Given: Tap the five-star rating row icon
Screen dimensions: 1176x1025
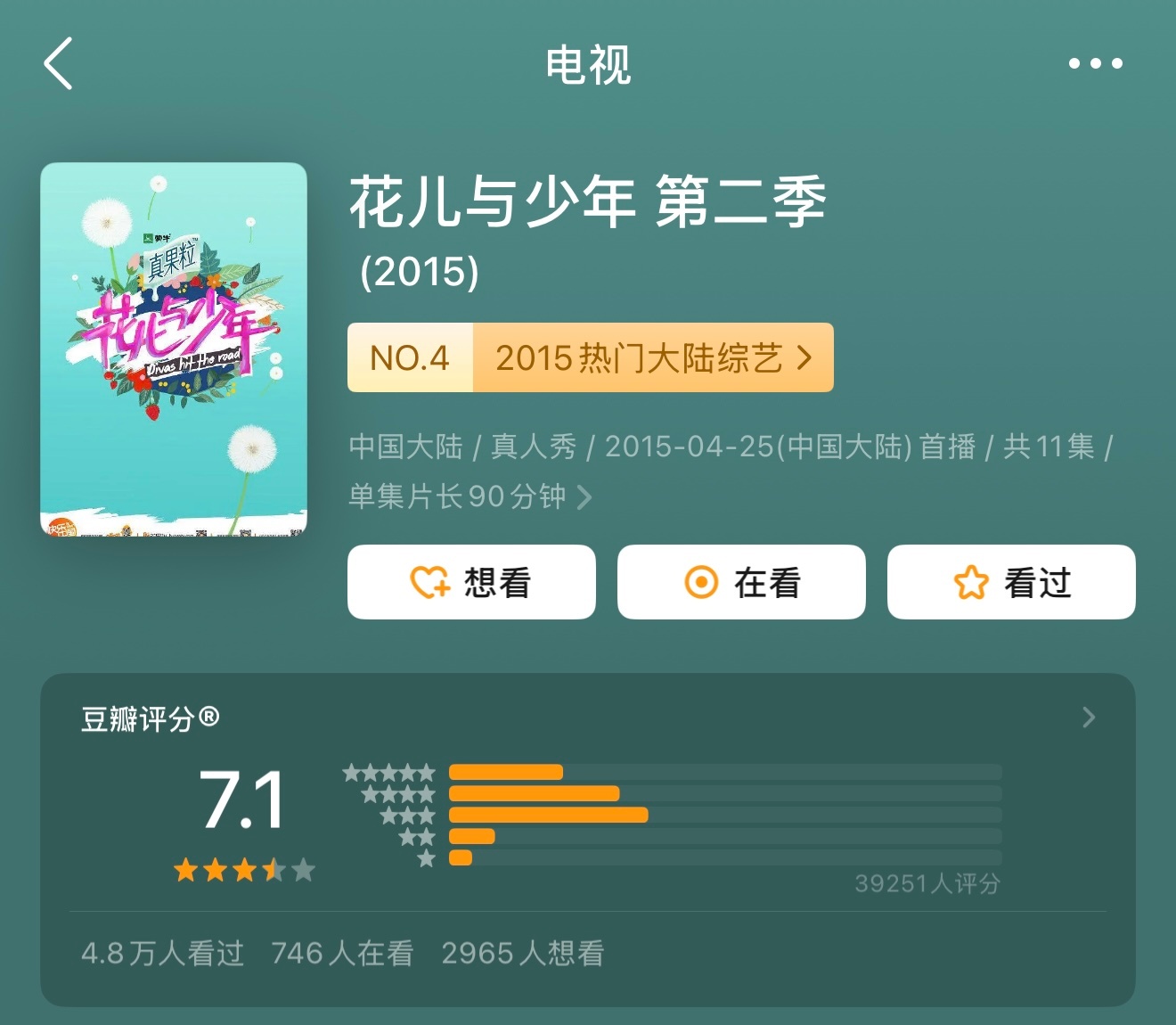Looking at the screenshot, I should point(388,773).
